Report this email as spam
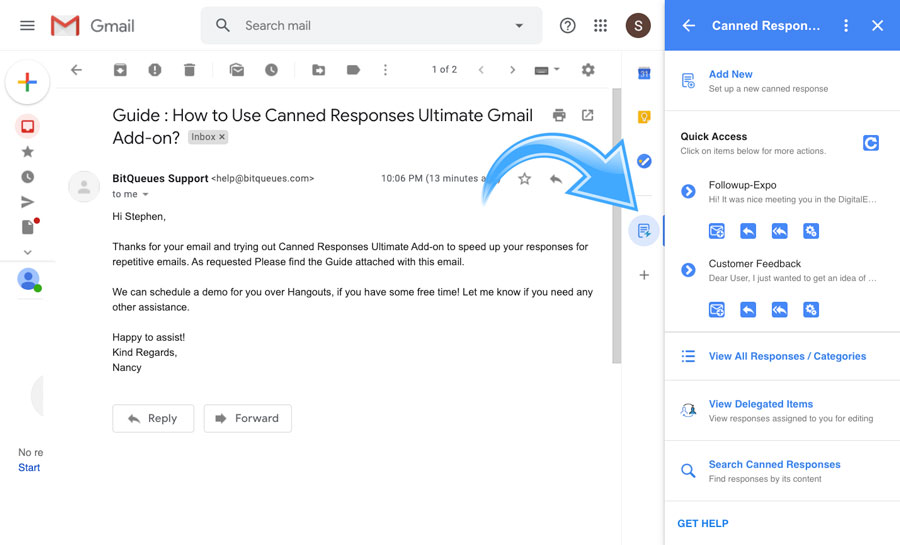This screenshot has height=545, width=900. tap(154, 70)
